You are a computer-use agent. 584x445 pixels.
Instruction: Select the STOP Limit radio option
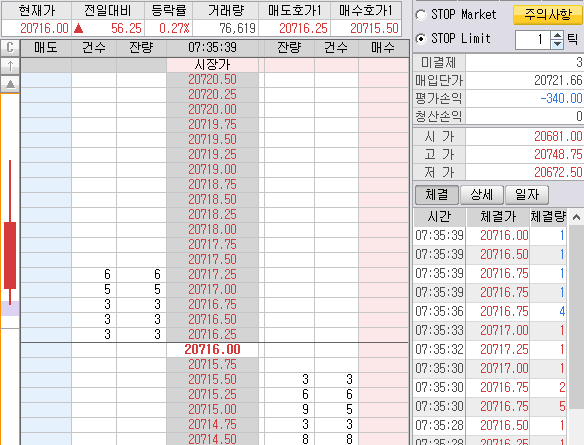(x=421, y=38)
